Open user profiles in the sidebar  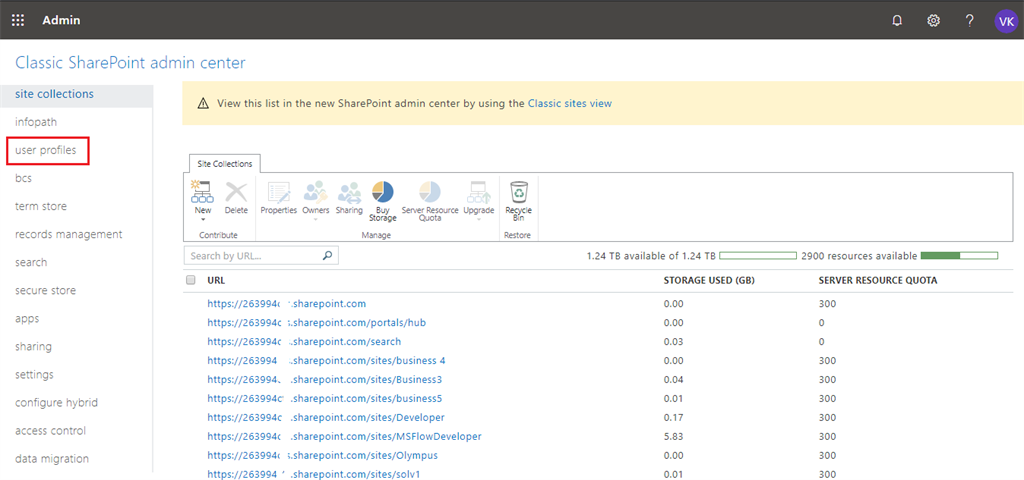46,150
